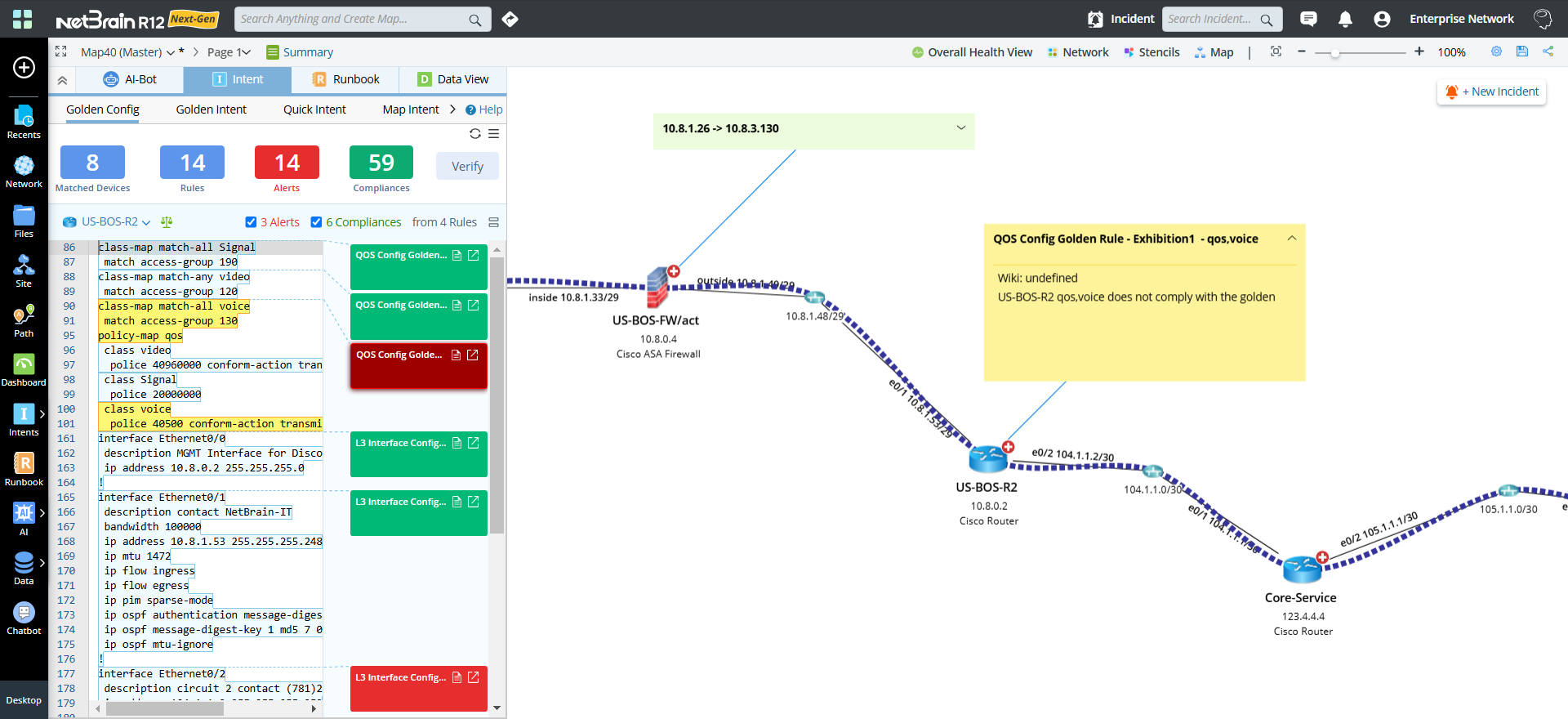
Task: Open Data in the left sidebar
Action: coord(24,569)
